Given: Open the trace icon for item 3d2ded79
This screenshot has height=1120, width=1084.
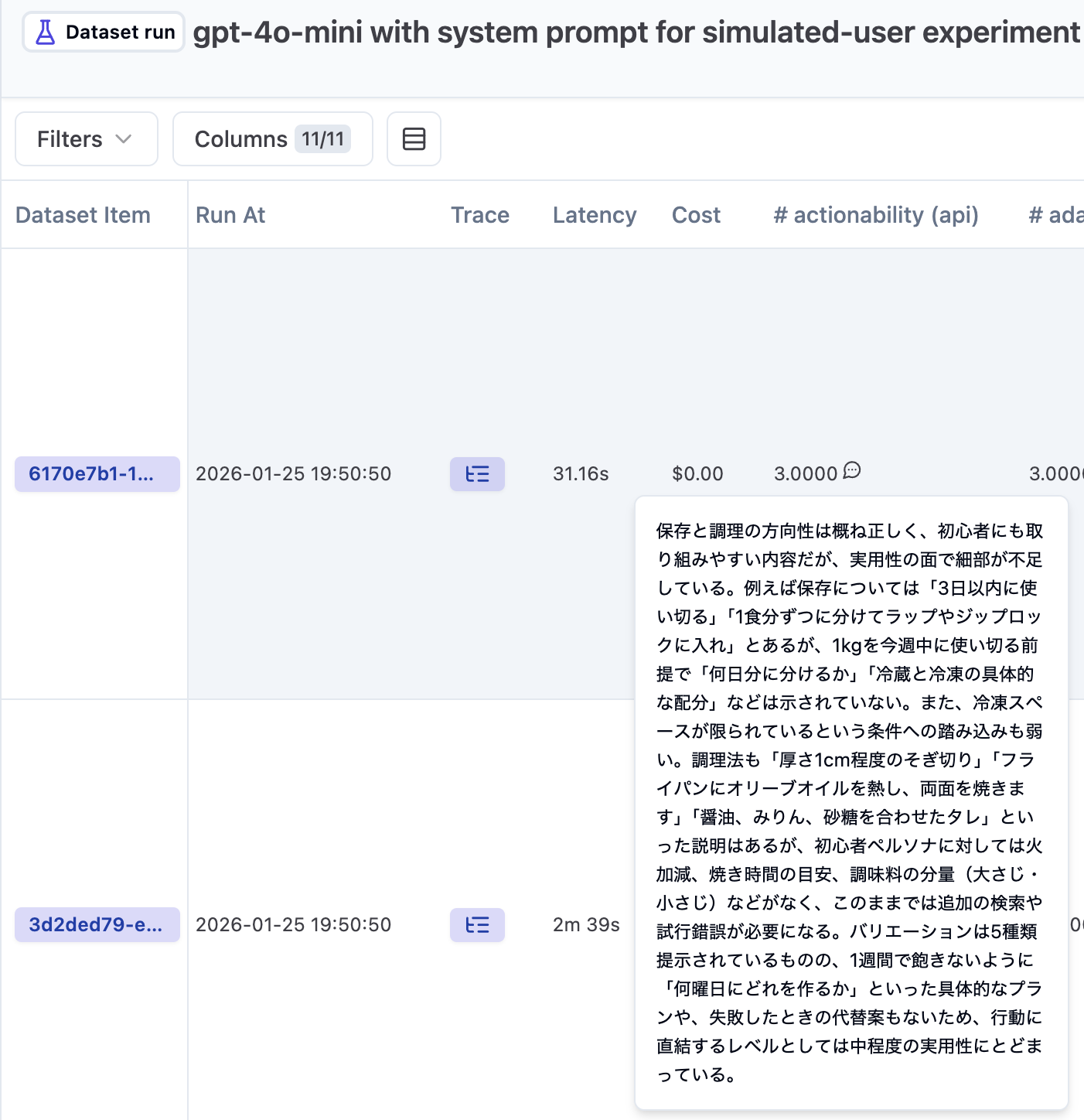Looking at the screenshot, I should [477, 924].
